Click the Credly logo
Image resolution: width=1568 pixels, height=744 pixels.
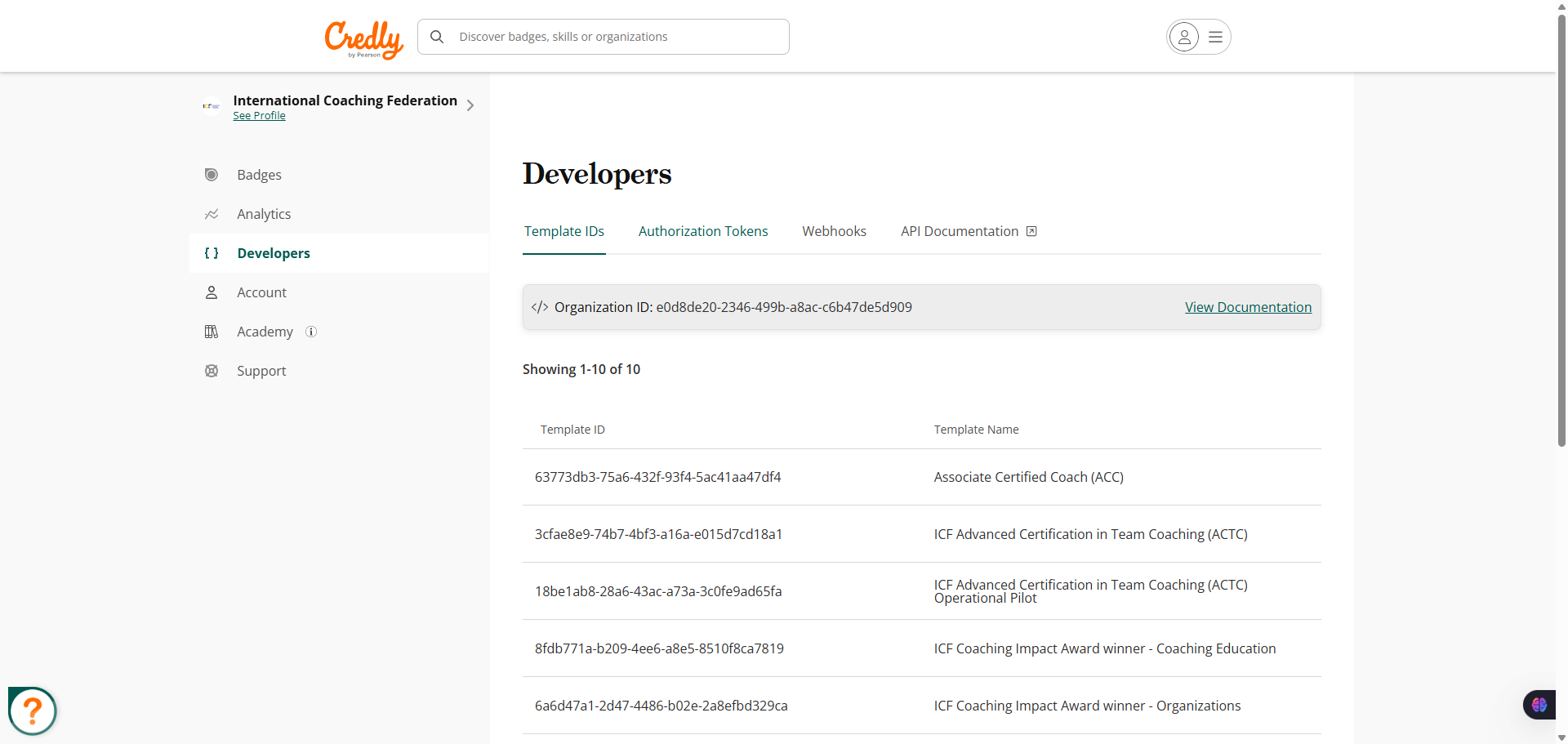(364, 39)
